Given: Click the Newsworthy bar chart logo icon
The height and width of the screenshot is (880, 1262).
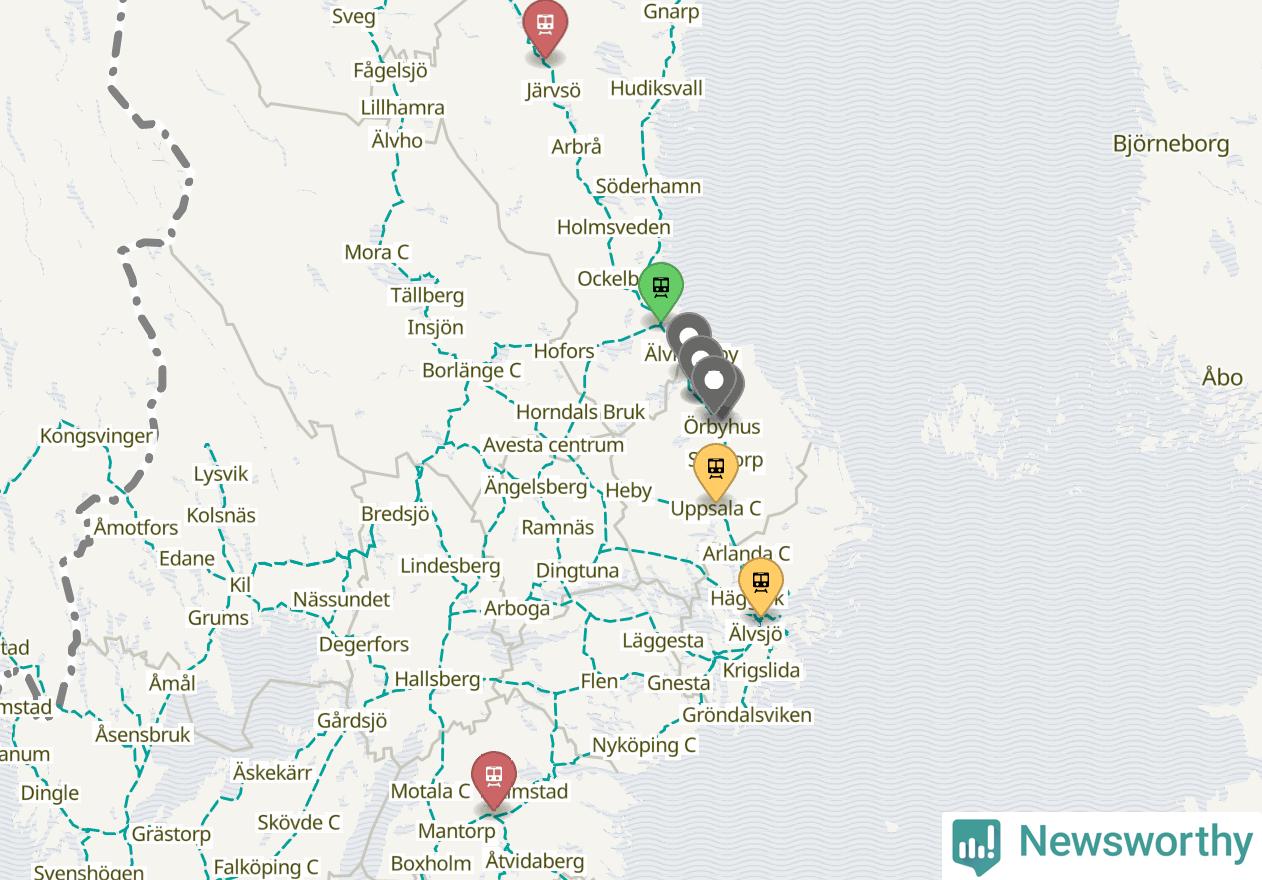Looking at the screenshot, I should pos(976,846).
